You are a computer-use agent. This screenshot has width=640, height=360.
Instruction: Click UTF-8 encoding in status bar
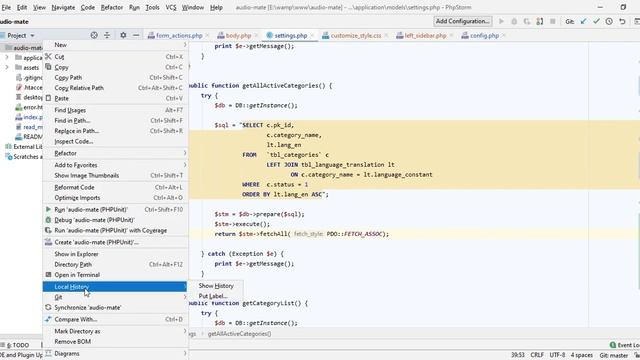(557, 355)
